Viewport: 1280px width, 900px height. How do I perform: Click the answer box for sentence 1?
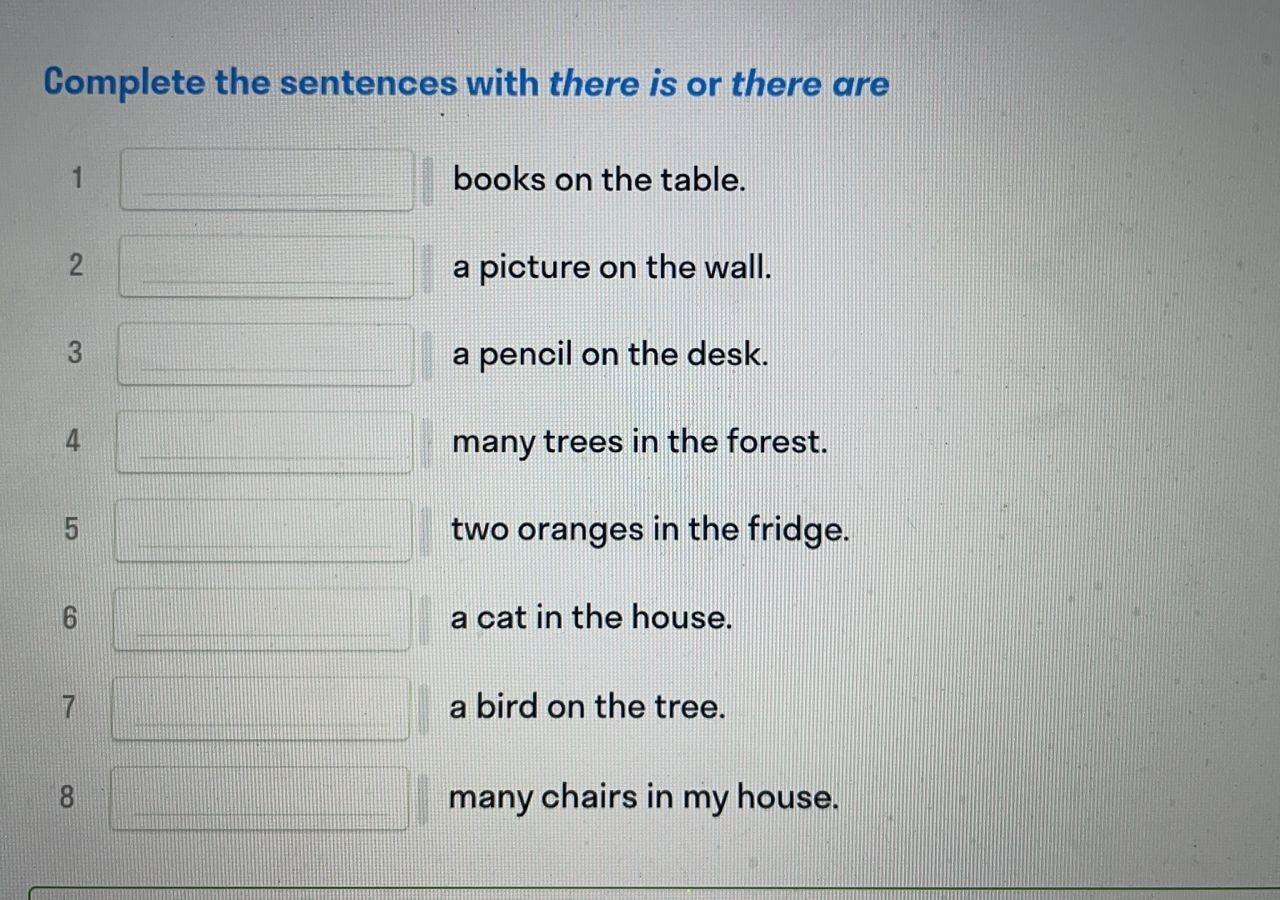point(267,180)
